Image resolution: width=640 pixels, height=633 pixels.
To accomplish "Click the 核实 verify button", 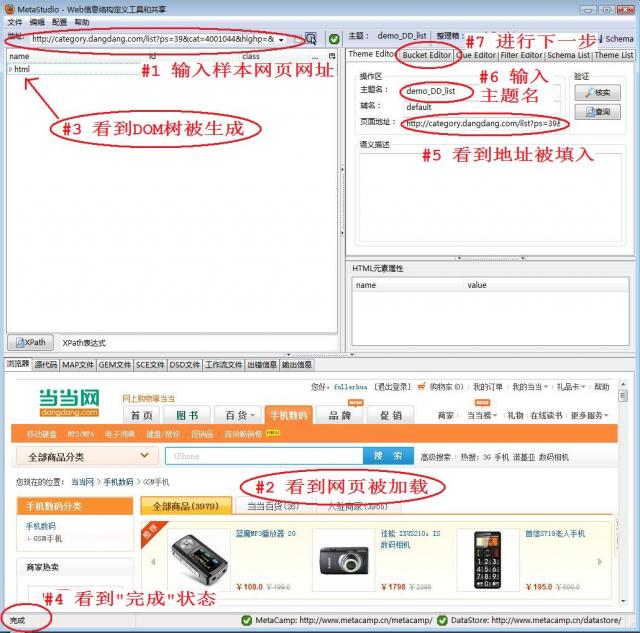I will tap(598, 93).
